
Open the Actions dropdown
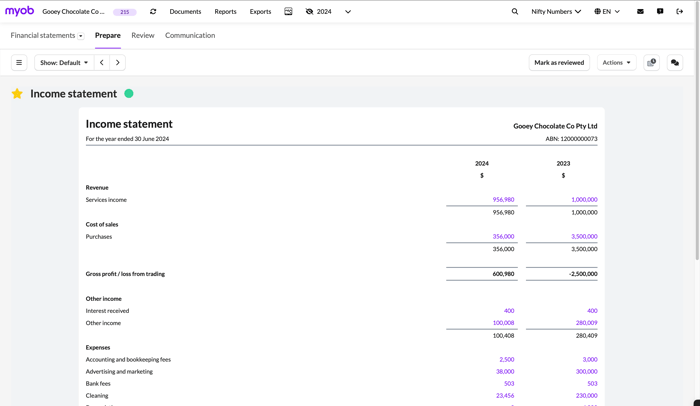pyautogui.click(x=617, y=63)
